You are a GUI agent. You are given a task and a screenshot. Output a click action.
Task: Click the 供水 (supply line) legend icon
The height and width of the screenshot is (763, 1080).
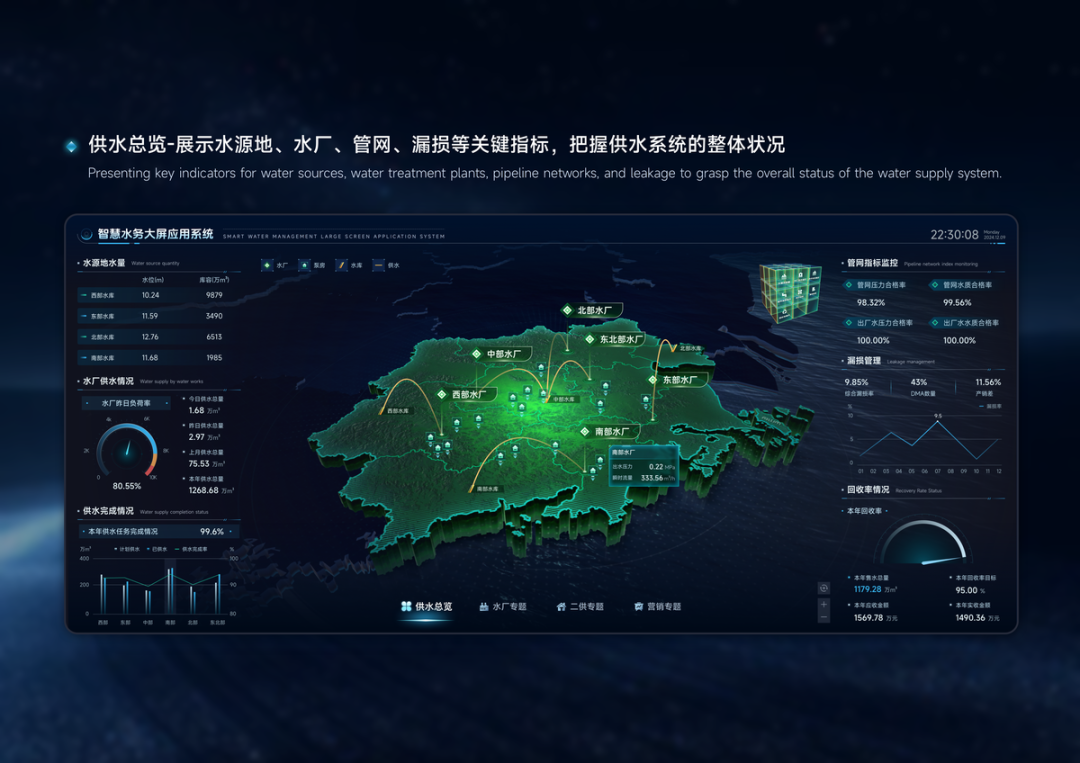[x=379, y=265]
